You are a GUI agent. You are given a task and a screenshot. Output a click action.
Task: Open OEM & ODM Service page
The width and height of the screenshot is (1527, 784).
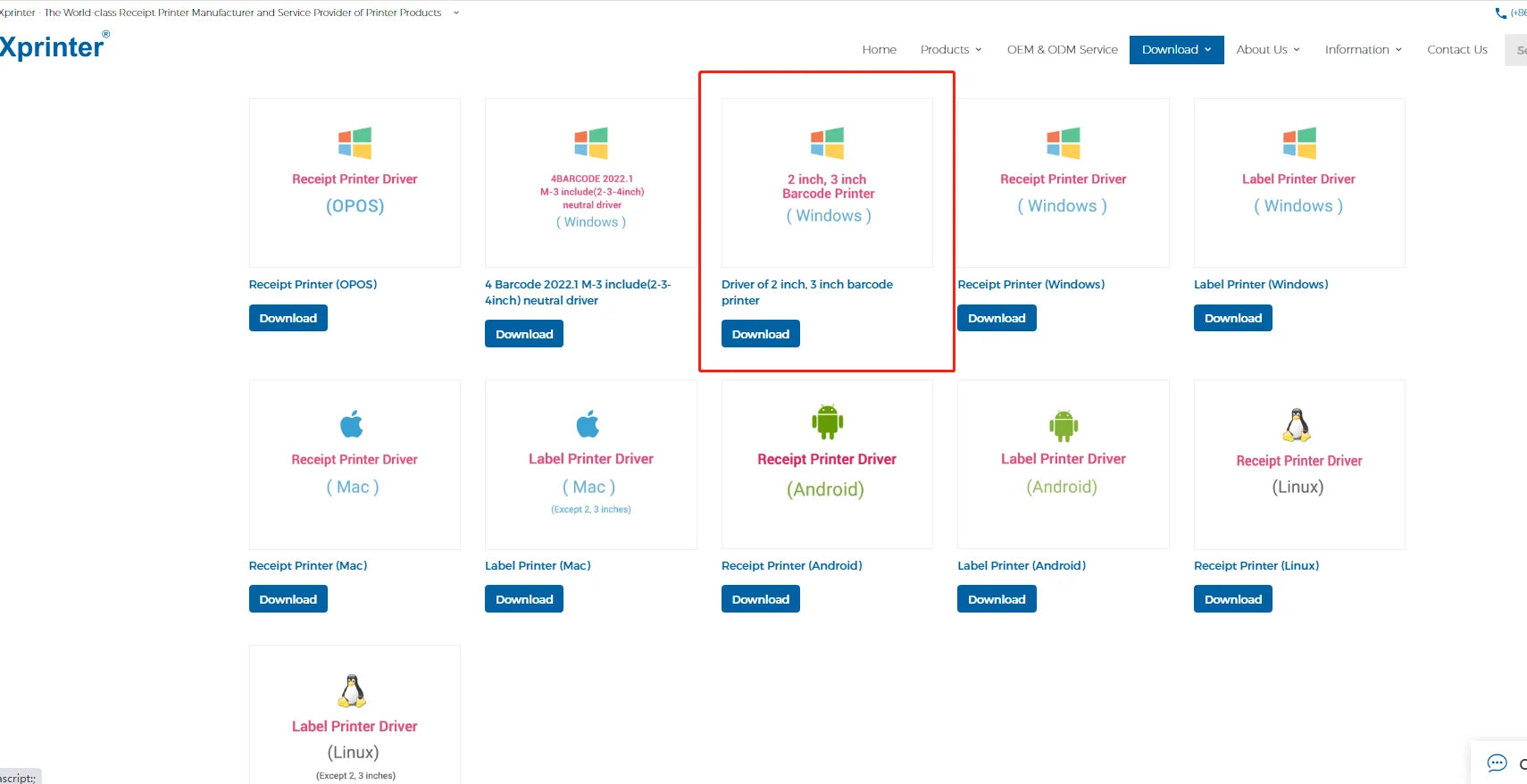click(x=1063, y=49)
